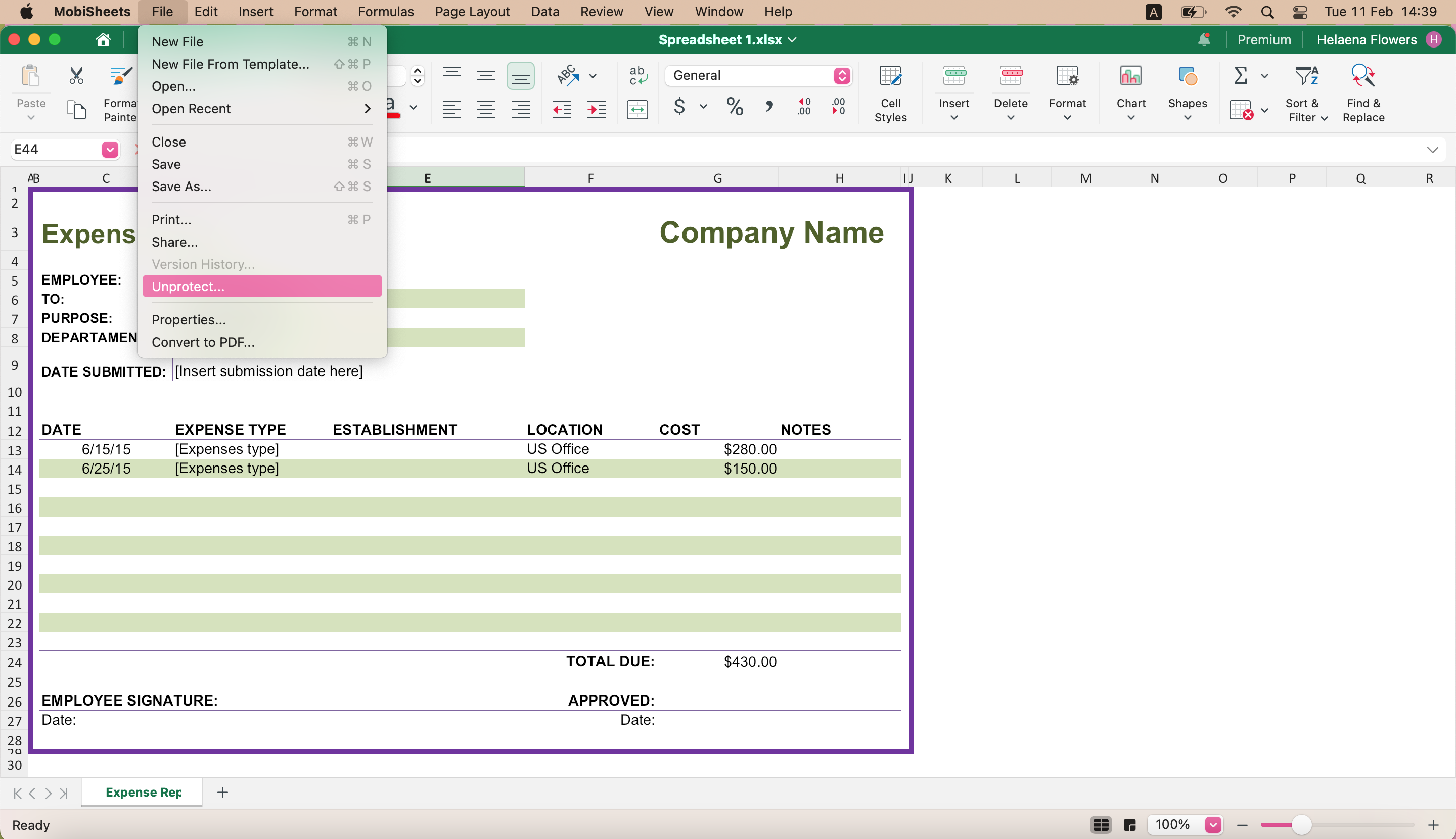Click the Premium button
This screenshot has height=839, width=1456.
pos(1263,39)
